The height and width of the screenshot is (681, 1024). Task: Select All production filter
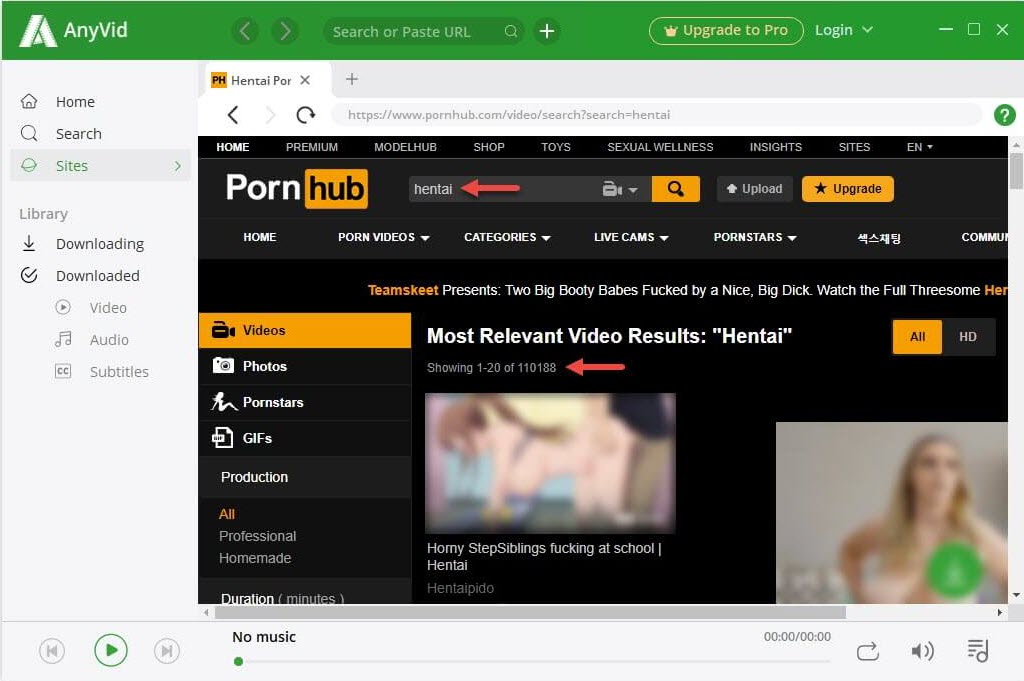click(227, 514)
